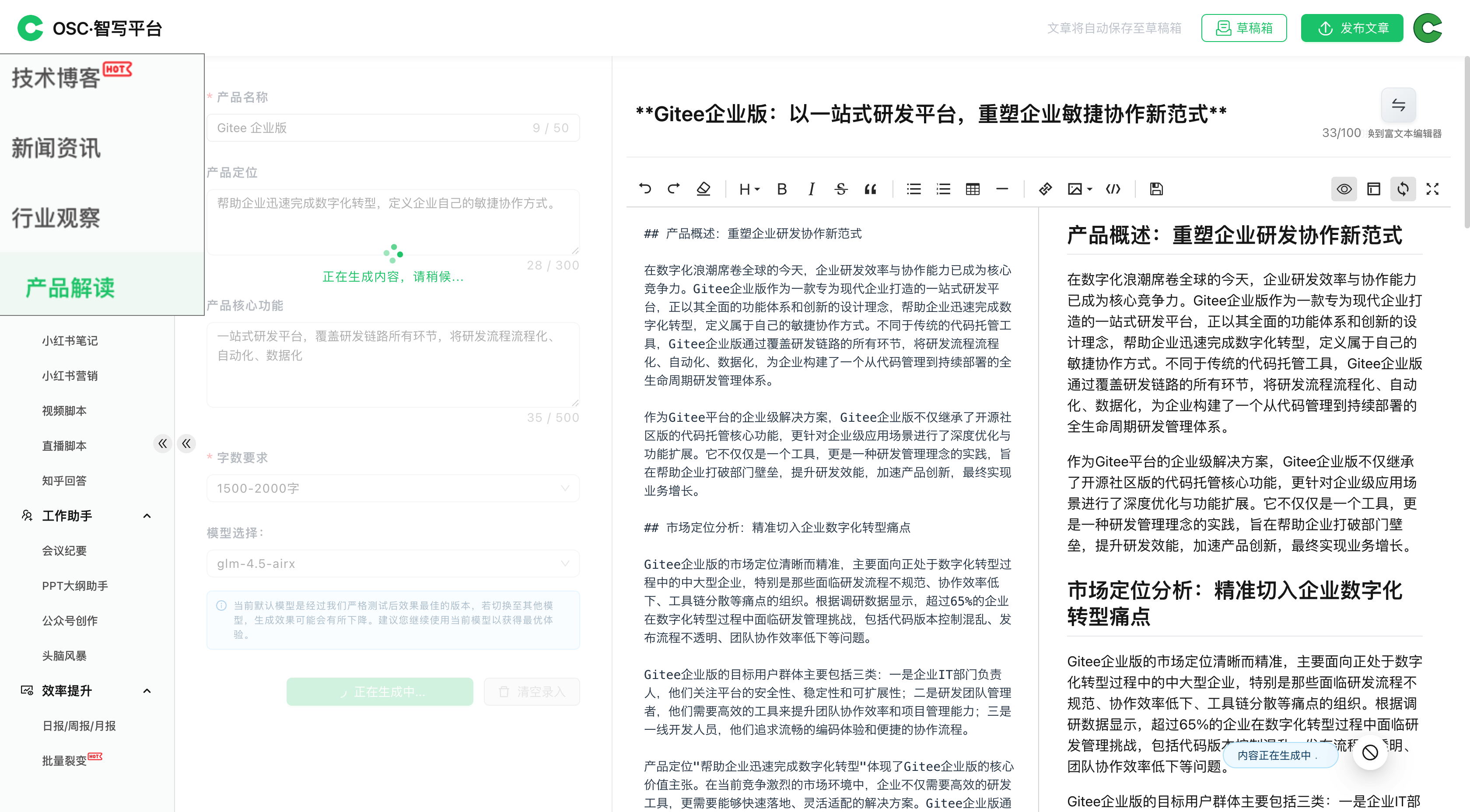The width and height of the screenshot is (1470, 812).
Task: Insert a table via toolbar icon
Action: 973,189
